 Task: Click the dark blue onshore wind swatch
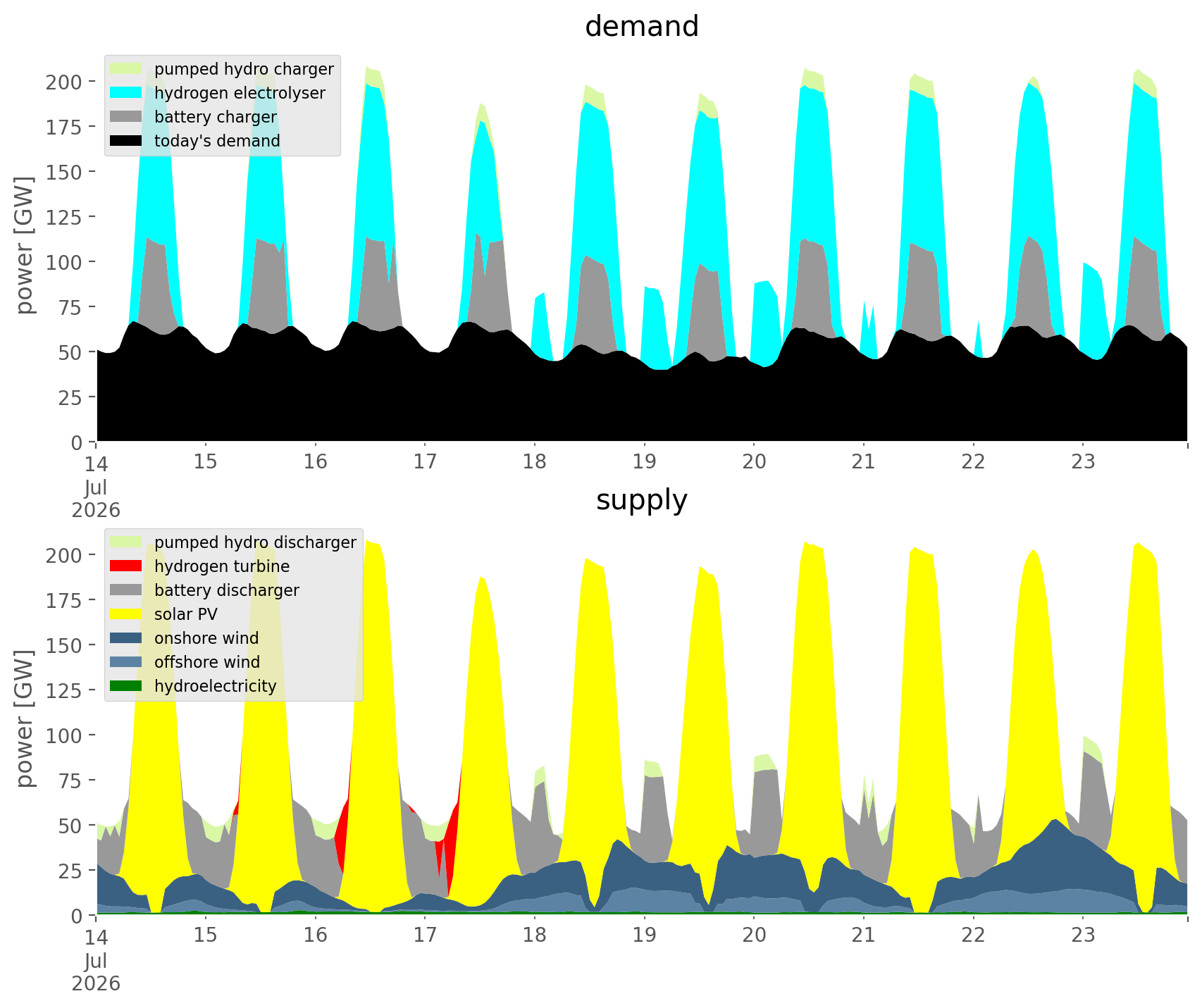coord(126,638)
